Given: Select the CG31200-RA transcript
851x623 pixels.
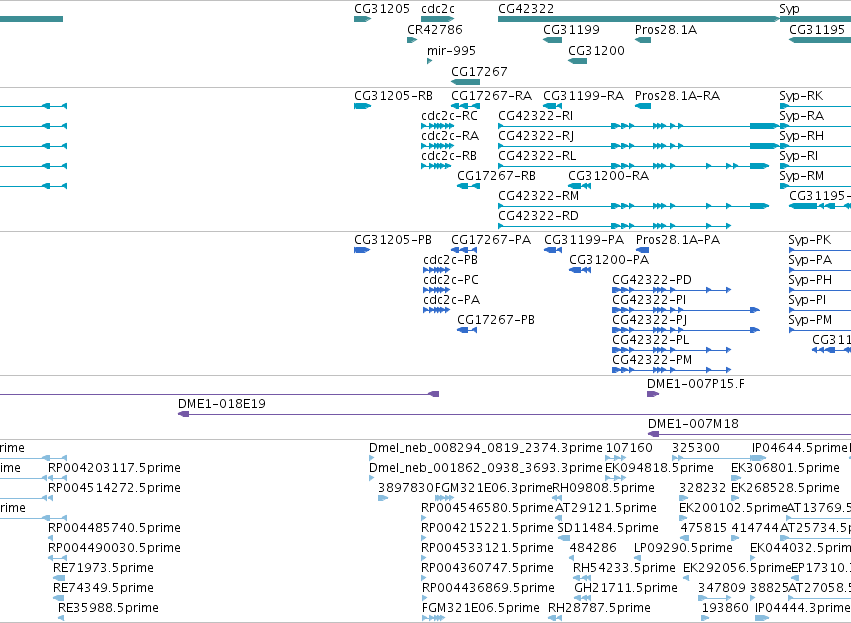Looking at the screenshot, I should pyautogui.click(x=579, y=186).
